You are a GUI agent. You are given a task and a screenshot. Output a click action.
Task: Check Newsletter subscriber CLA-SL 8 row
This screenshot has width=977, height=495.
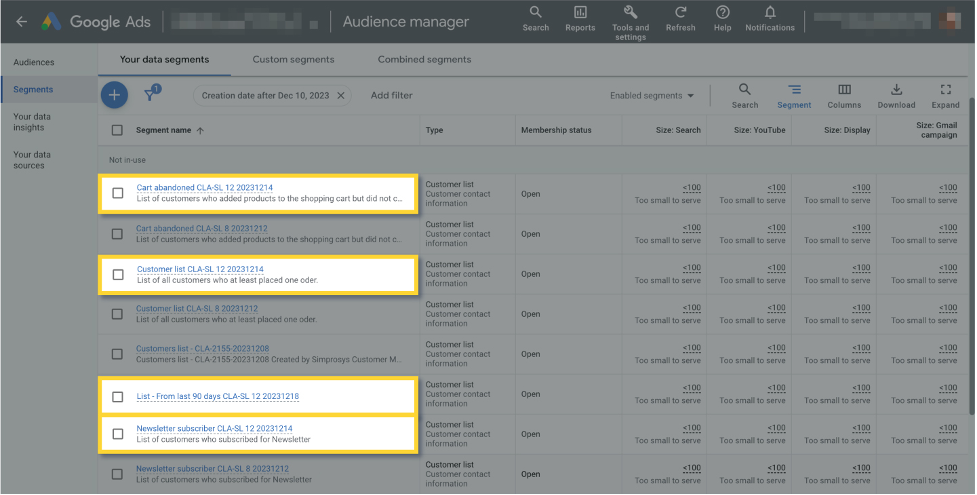117,474
